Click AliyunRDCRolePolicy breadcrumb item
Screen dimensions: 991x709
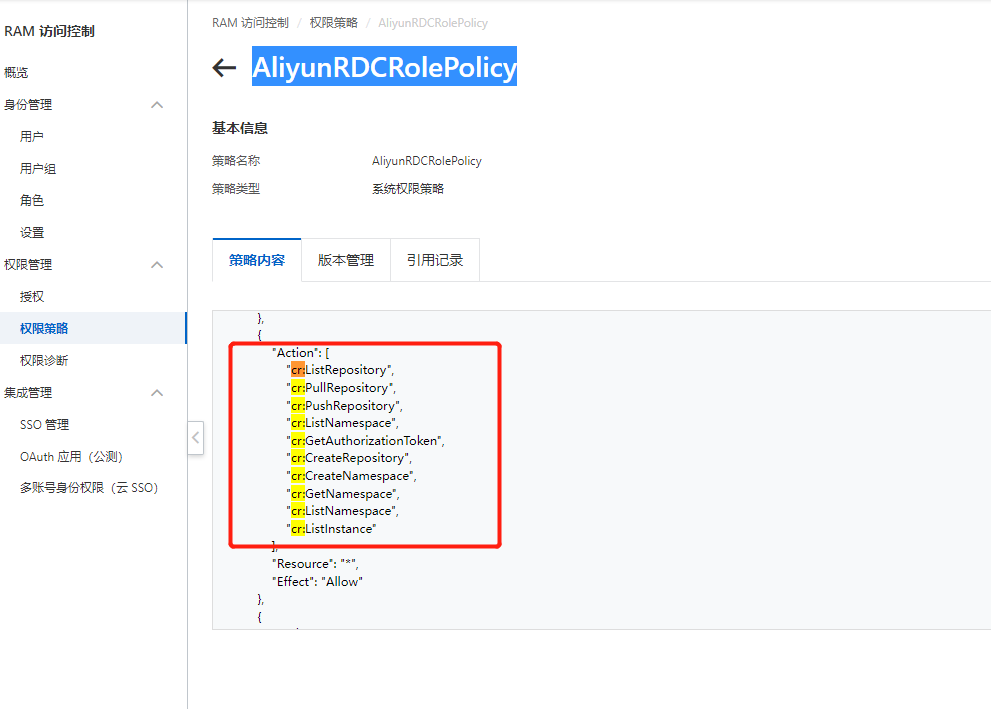click(433, 23)
